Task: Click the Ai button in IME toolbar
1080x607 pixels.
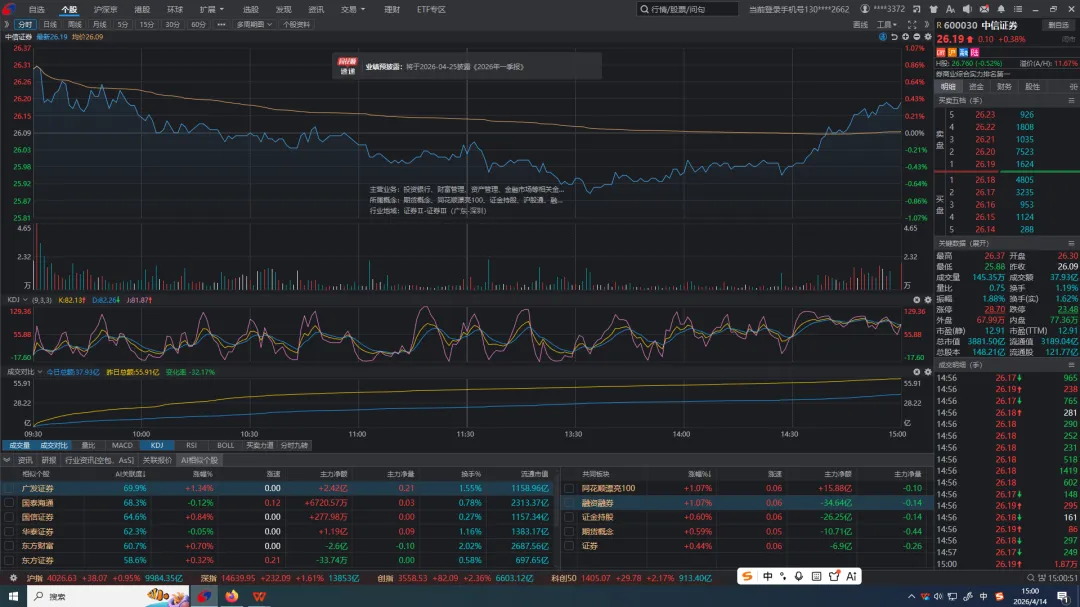Action: 851,576
